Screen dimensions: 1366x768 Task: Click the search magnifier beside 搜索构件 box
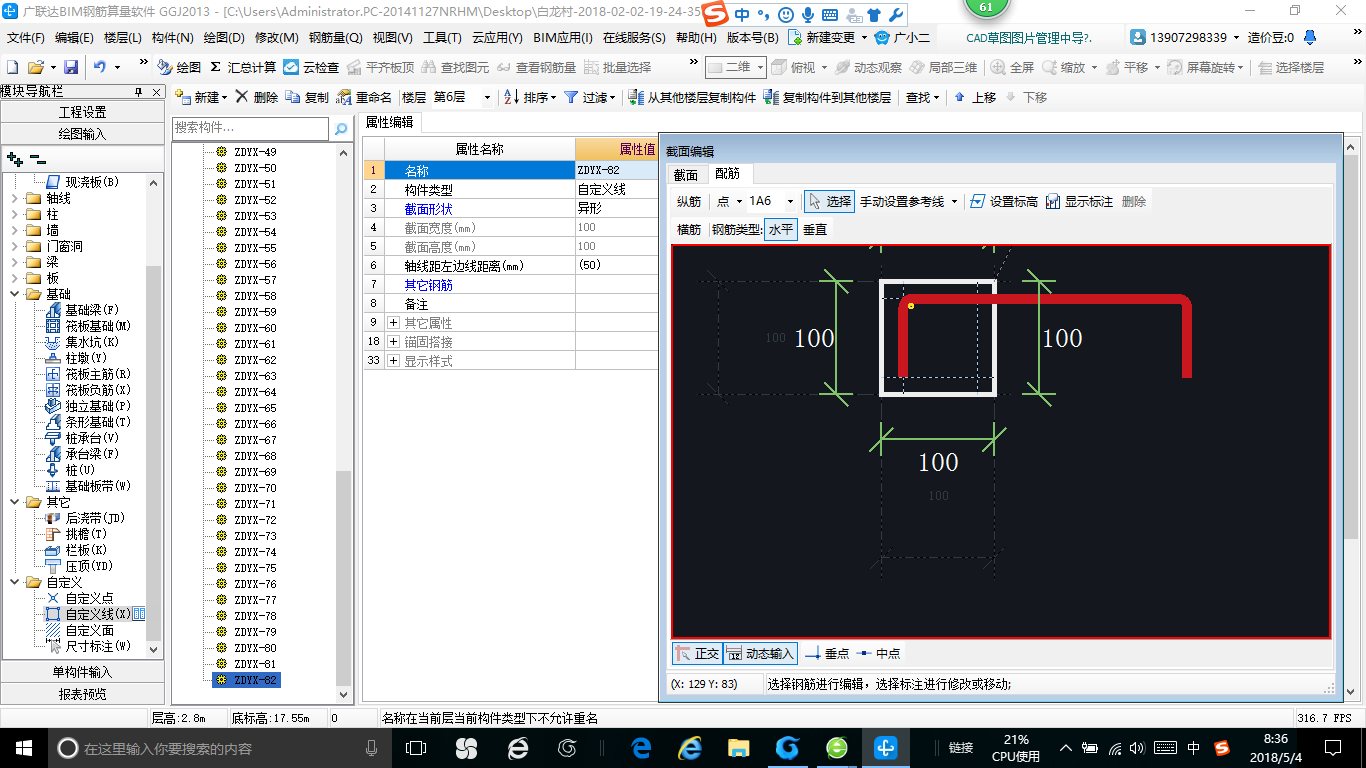coord(340,128)
